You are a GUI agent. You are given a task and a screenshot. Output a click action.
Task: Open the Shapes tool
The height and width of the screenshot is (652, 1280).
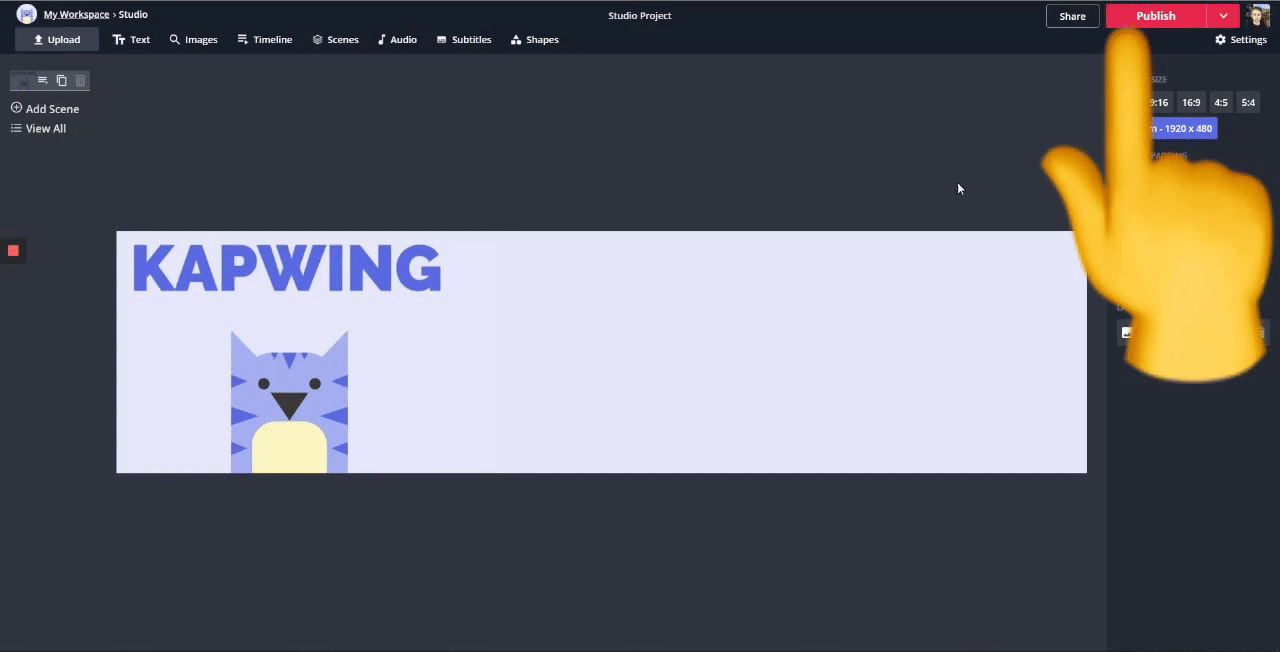[x=534, y=40]
